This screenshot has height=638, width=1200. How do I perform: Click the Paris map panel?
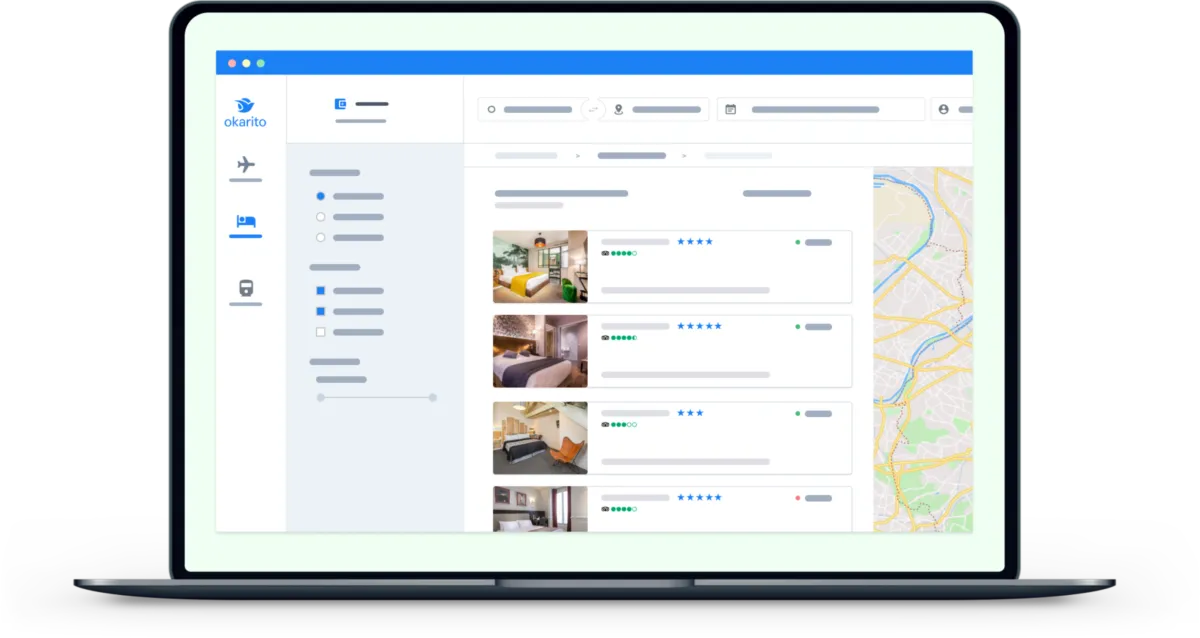coord(923,349)
